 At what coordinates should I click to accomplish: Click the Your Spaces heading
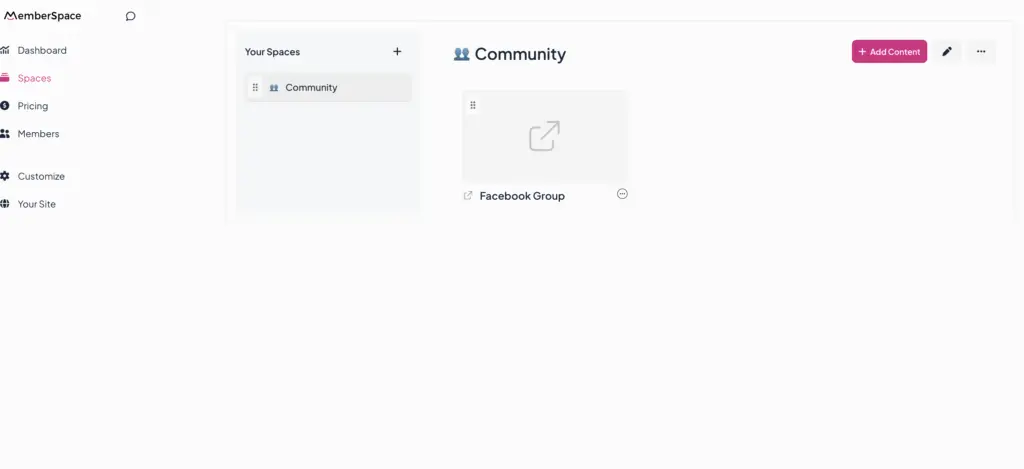[x=272, y=52]
